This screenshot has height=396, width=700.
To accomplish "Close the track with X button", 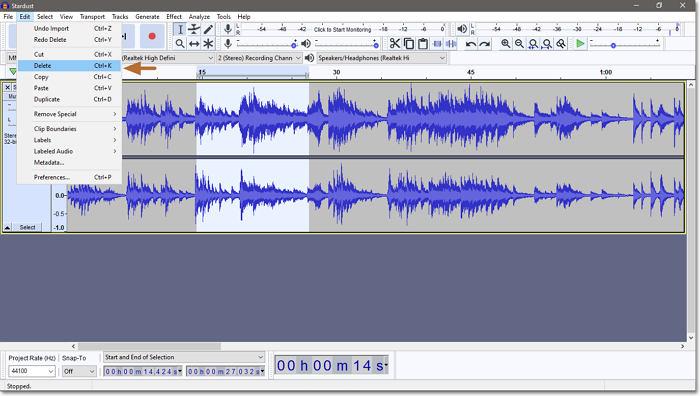I will (7, 87).
